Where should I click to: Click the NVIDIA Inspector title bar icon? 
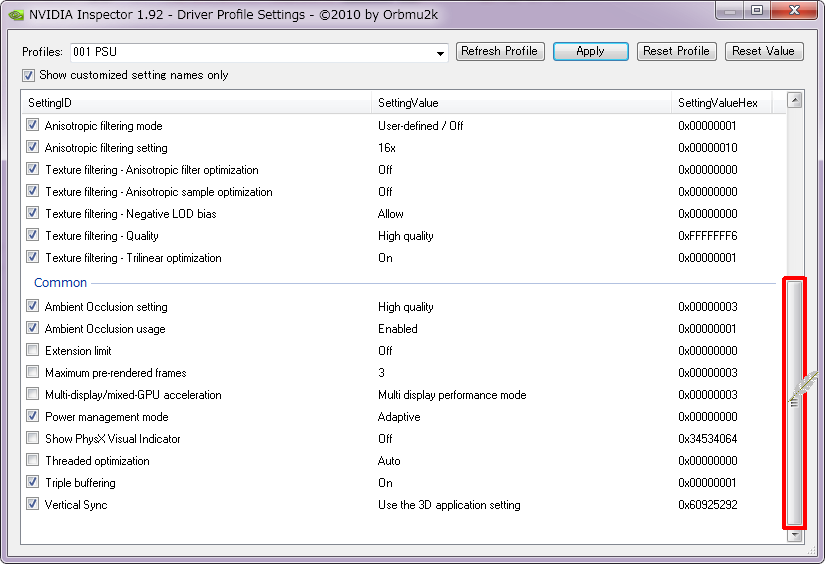coord(16,15)
